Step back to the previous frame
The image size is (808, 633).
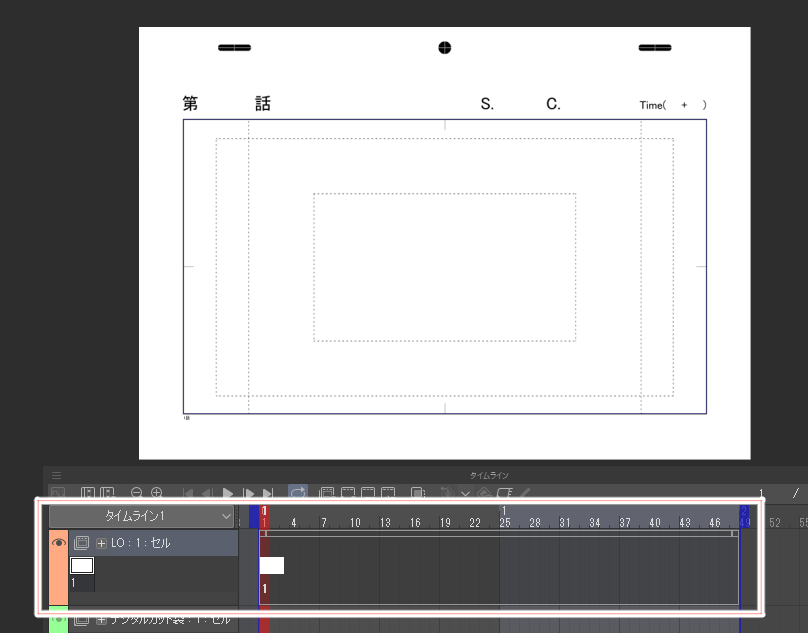tap(207, 493)
